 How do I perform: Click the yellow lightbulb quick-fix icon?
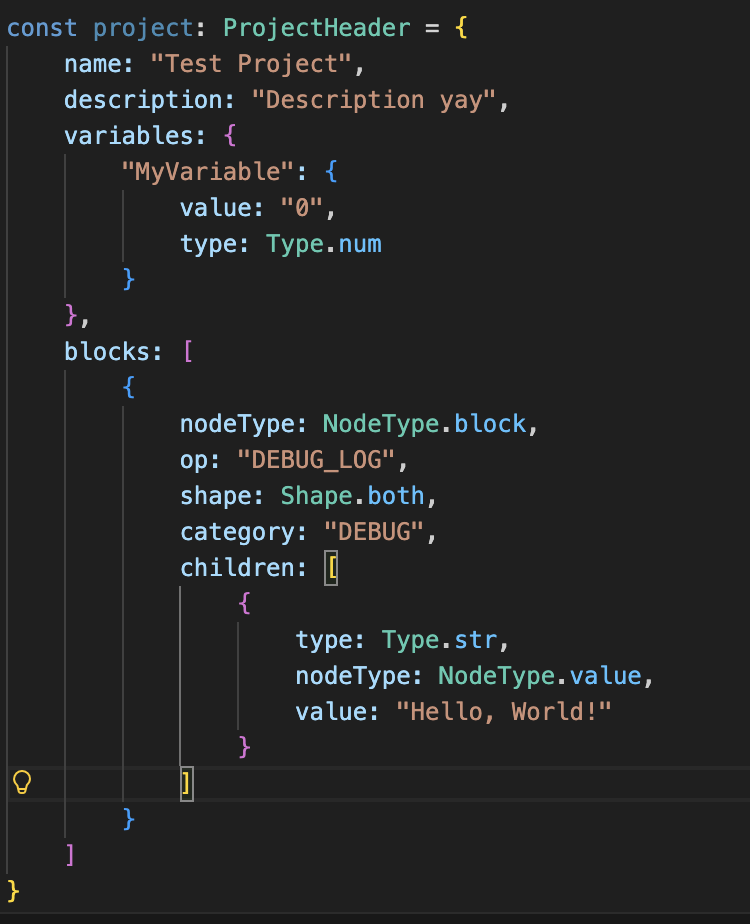[22, 783]
